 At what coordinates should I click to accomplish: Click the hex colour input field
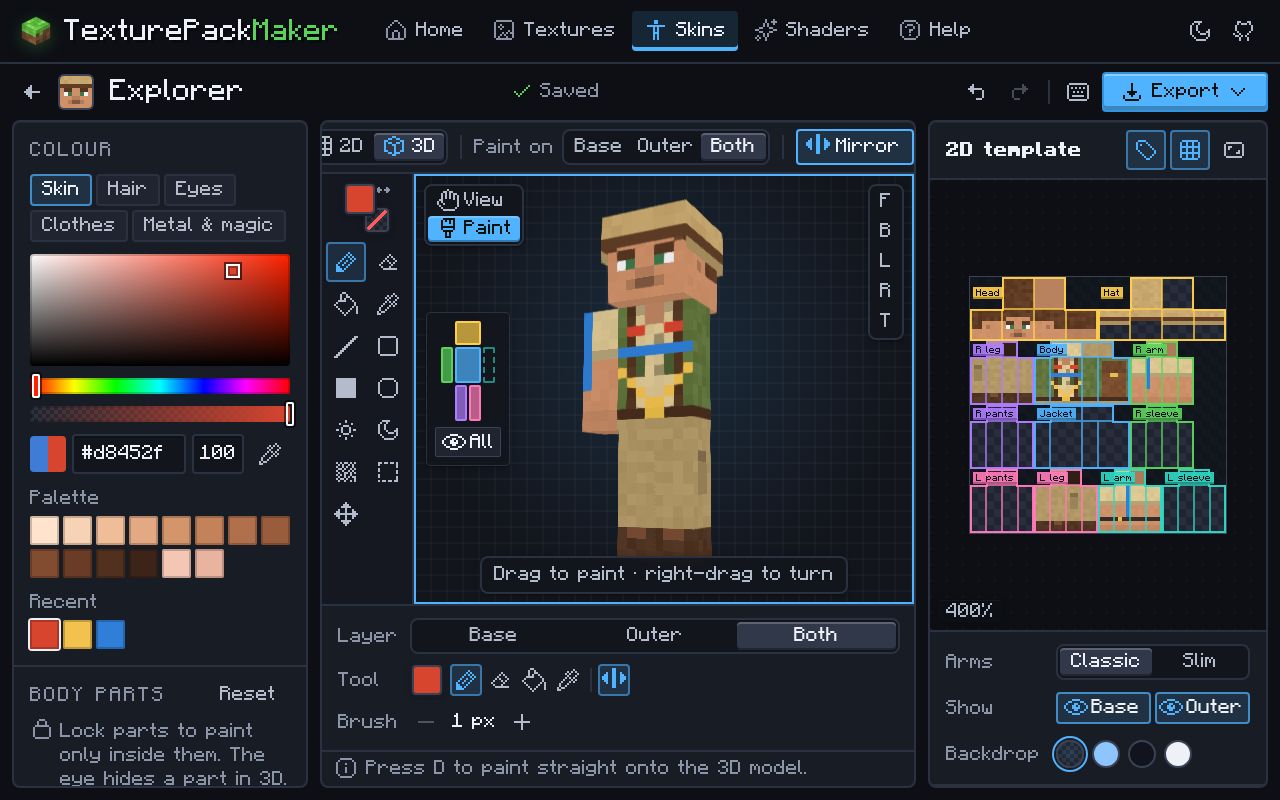[x=129, y=453]
